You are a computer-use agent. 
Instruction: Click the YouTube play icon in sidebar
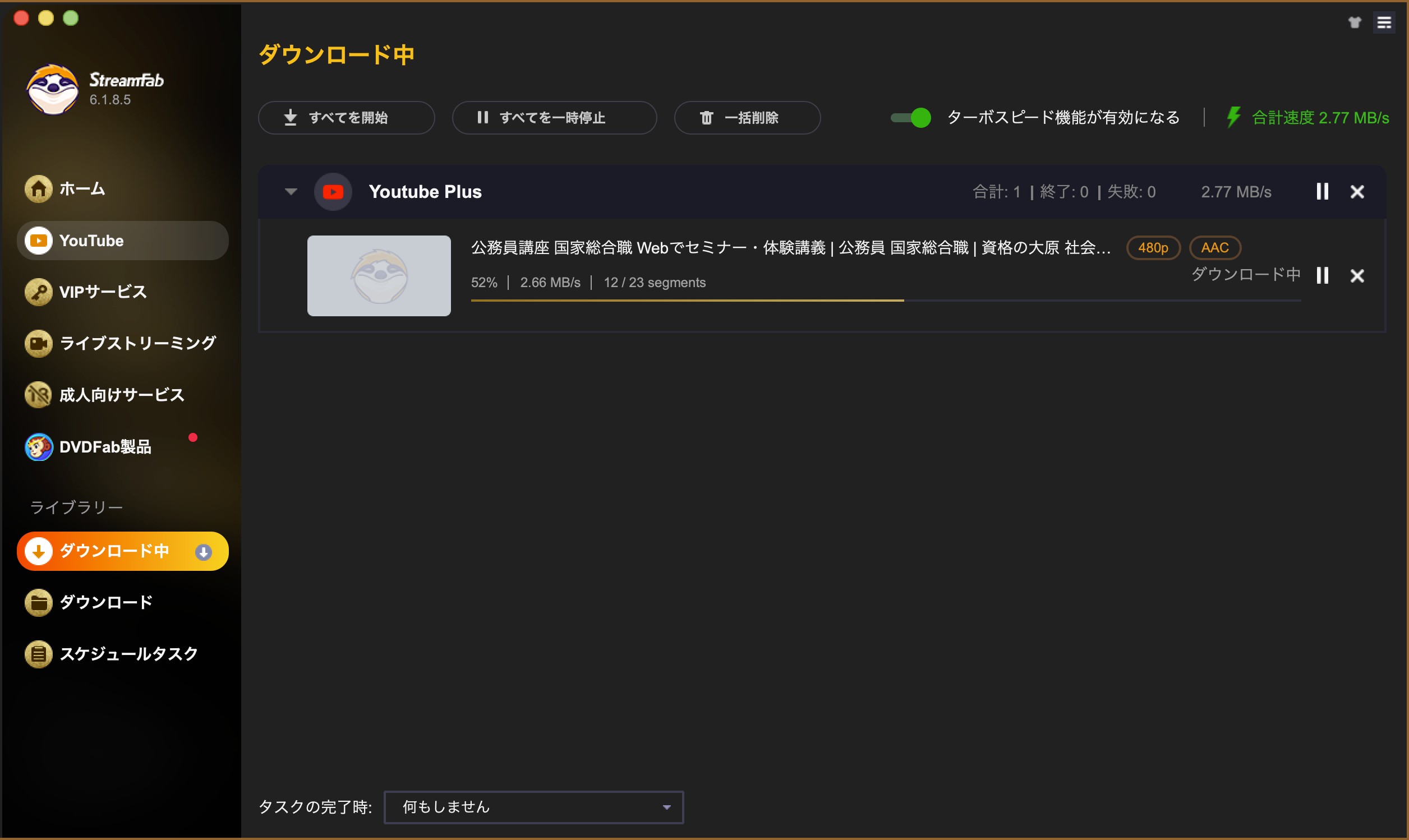pyautogui.click(x=39, y=240)
